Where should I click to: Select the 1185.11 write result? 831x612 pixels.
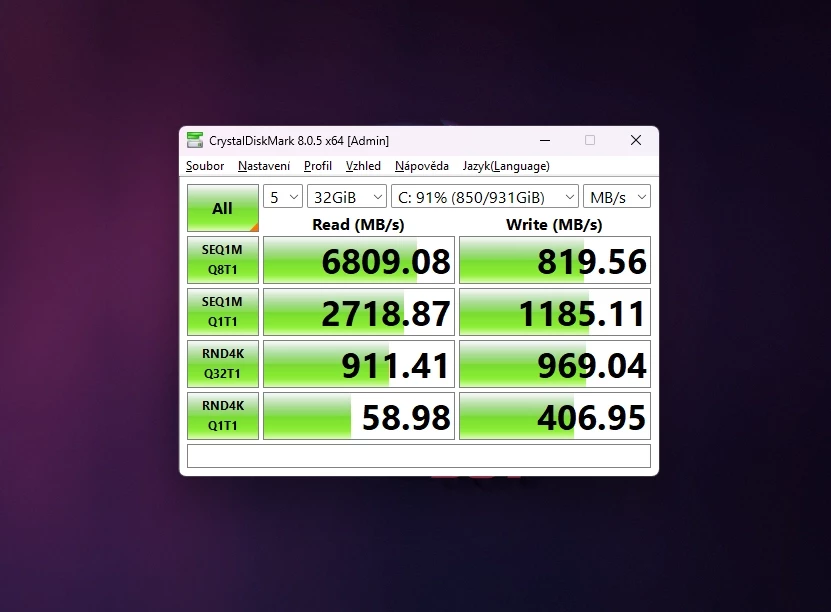tap(555, 312)
